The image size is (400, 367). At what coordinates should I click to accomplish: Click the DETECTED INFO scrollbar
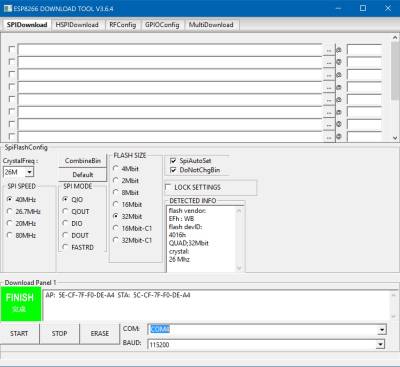point(239,239)
